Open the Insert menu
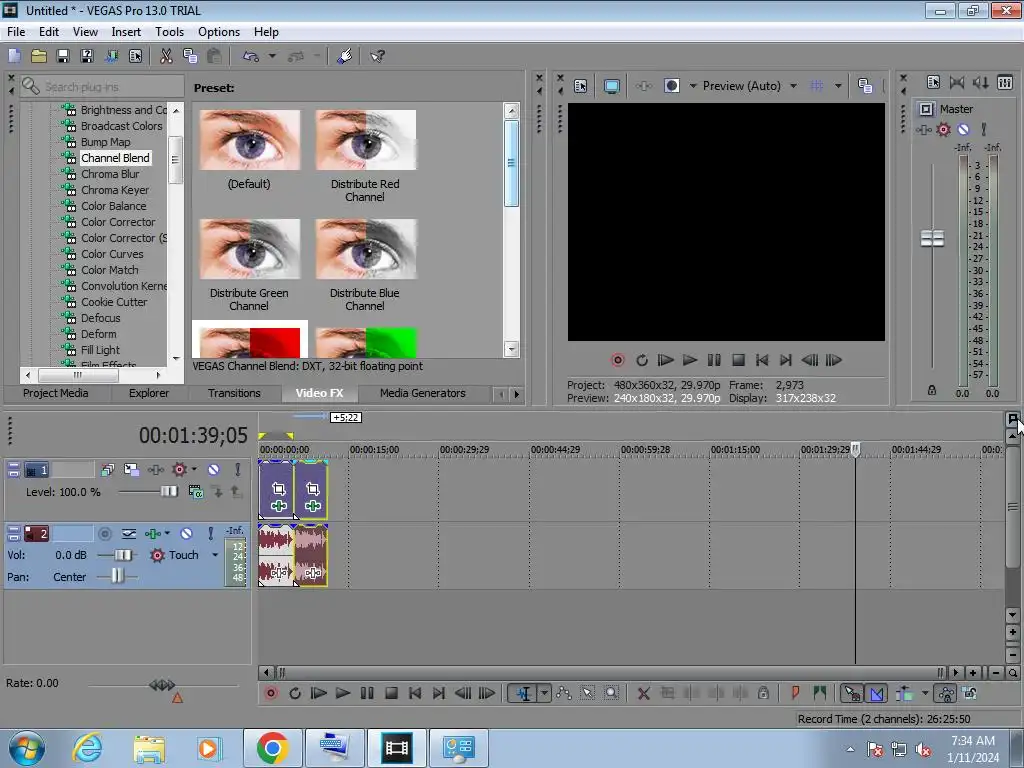The image size is (1024, 768). [126, 31]
